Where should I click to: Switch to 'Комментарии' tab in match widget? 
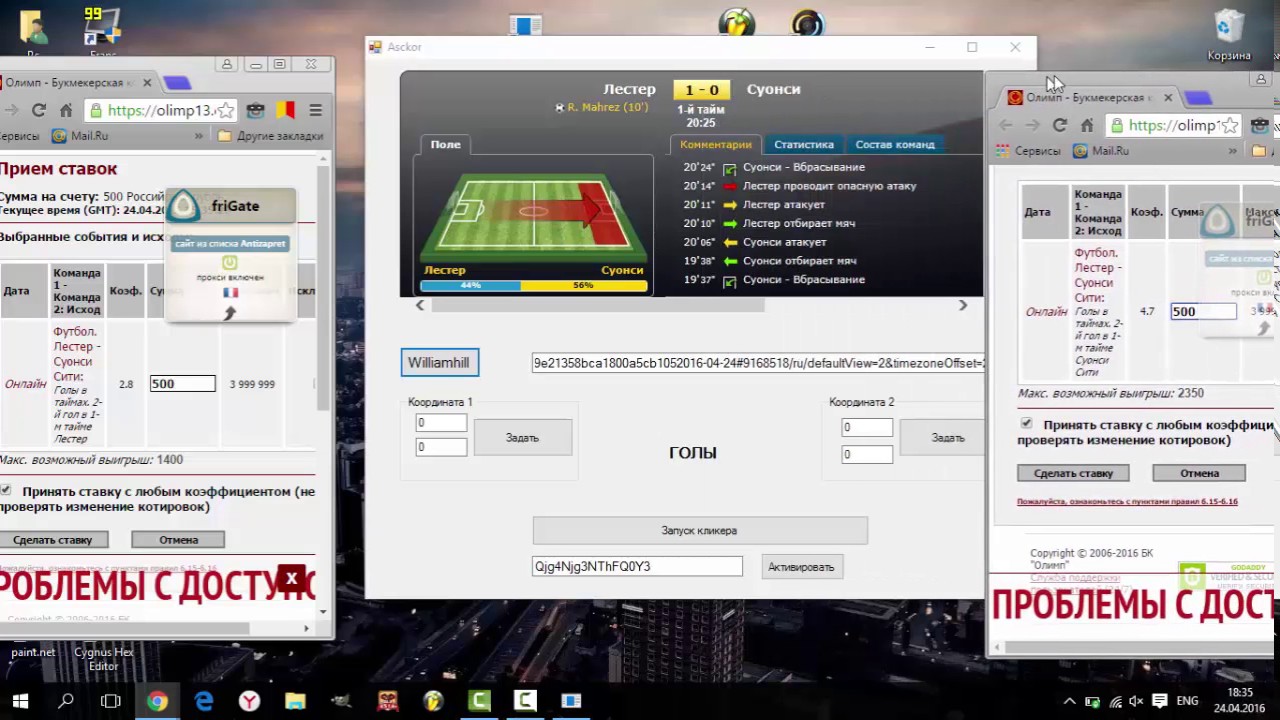pyautogui.click(x=715, y=144)
